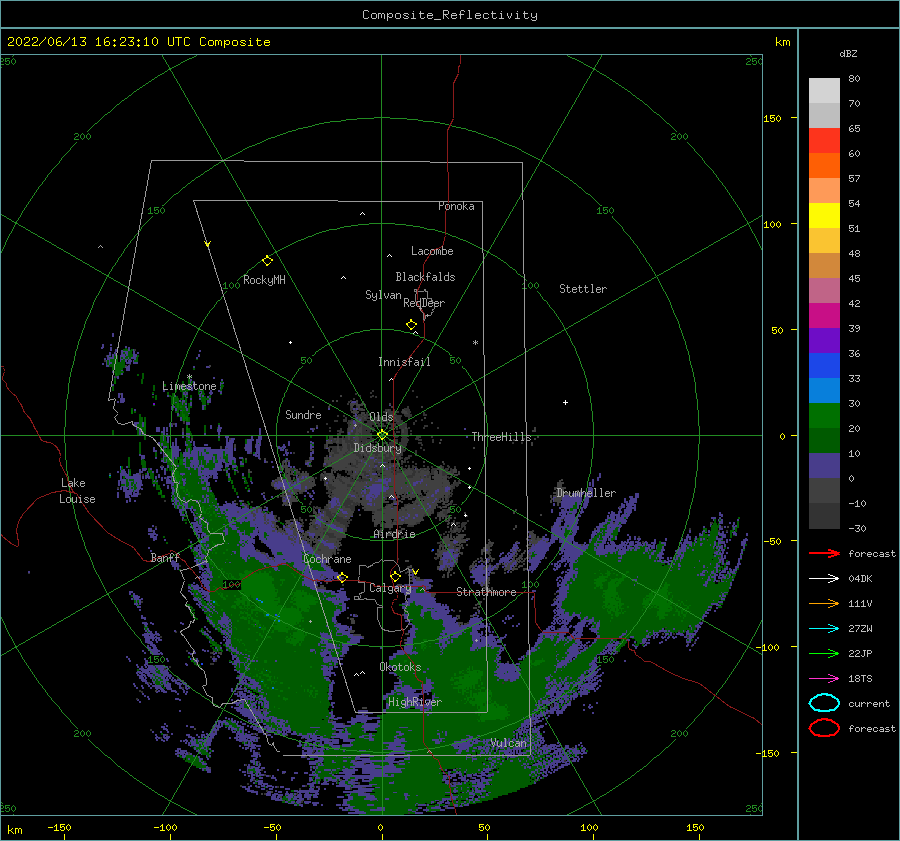Click the Calgary city label
The image size is (900, 841).
tap(390, 588)
